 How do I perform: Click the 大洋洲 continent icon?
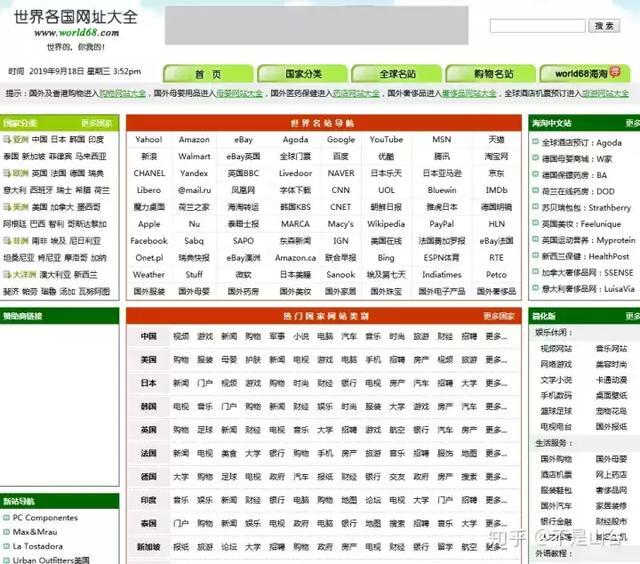coord(7,275)
